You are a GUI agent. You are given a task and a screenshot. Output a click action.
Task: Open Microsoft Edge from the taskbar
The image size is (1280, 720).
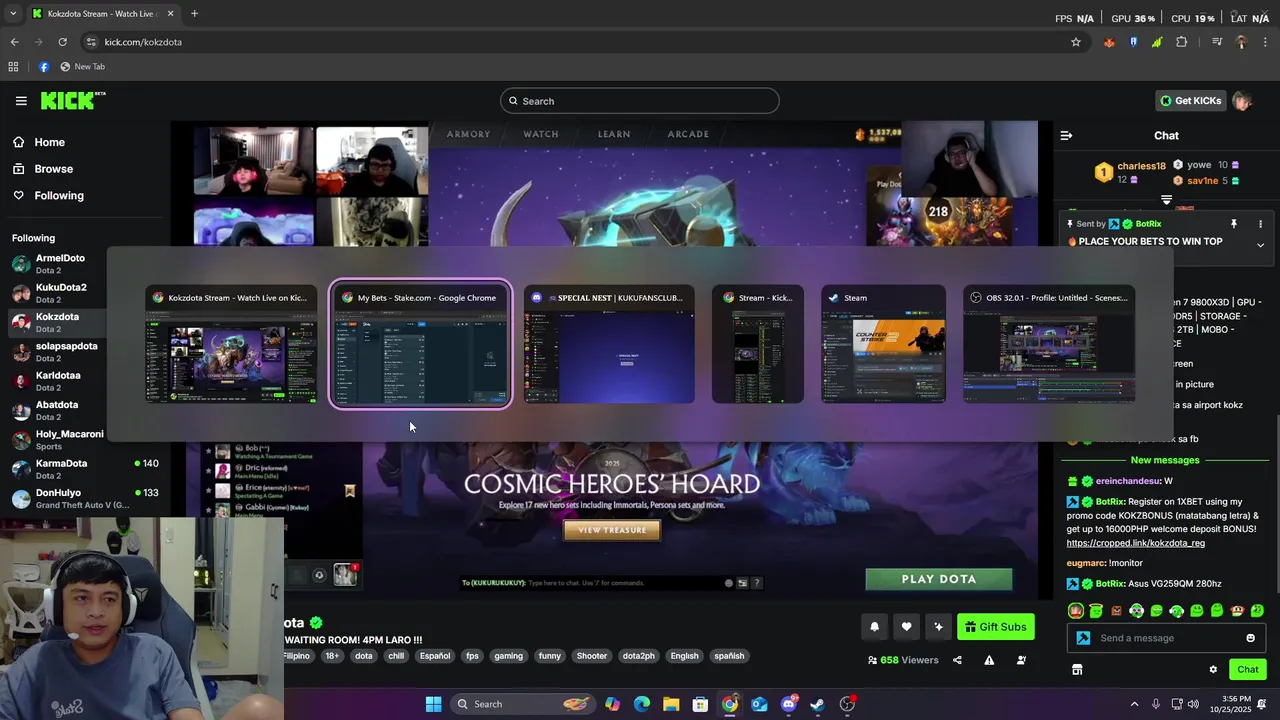(x=642, y=704)
